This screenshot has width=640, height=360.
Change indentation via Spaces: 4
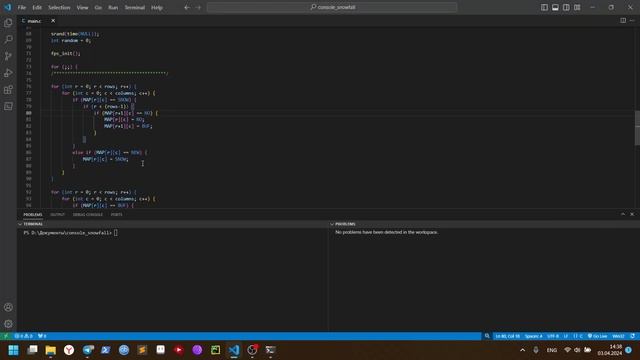click(533, 336)
